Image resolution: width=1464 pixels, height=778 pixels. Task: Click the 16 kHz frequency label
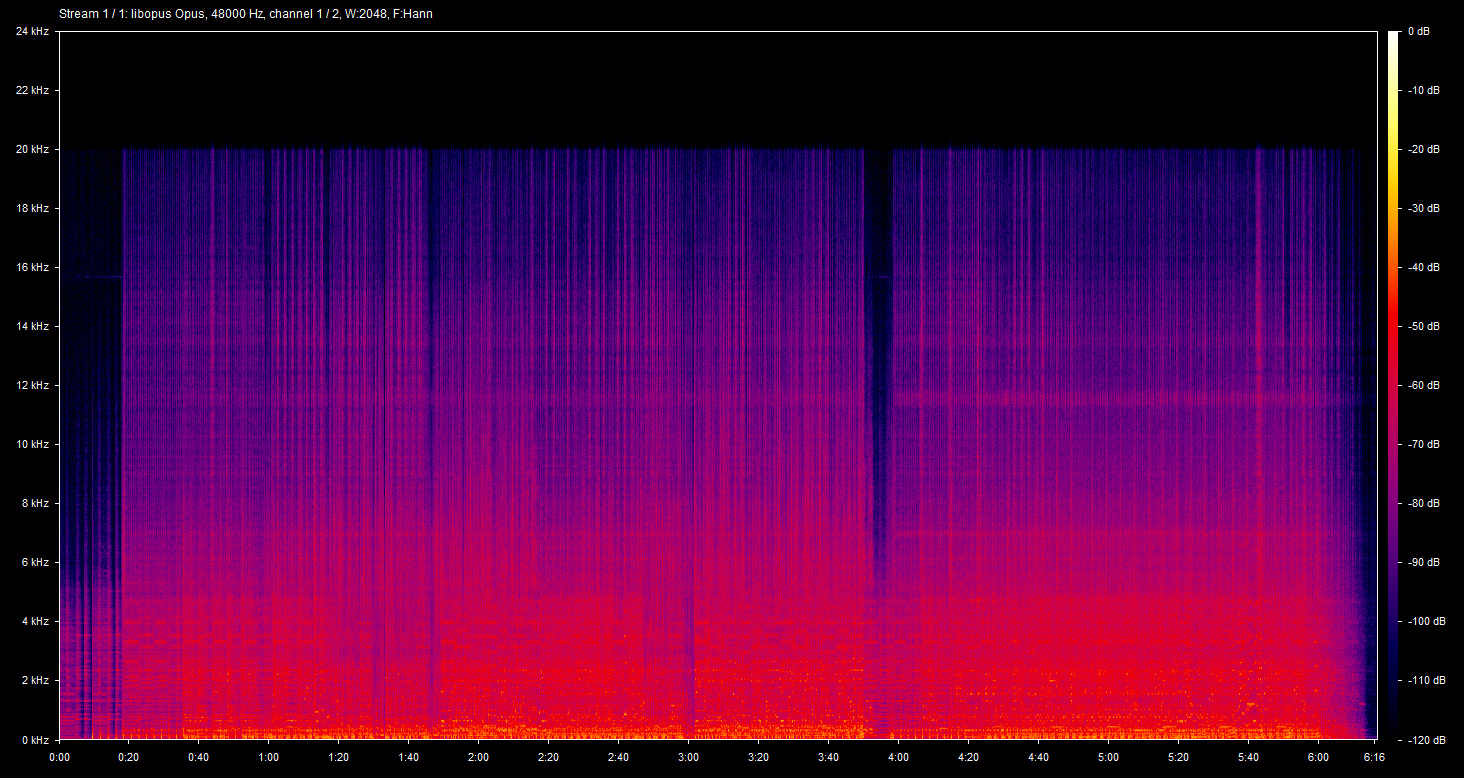coord(31,267)
